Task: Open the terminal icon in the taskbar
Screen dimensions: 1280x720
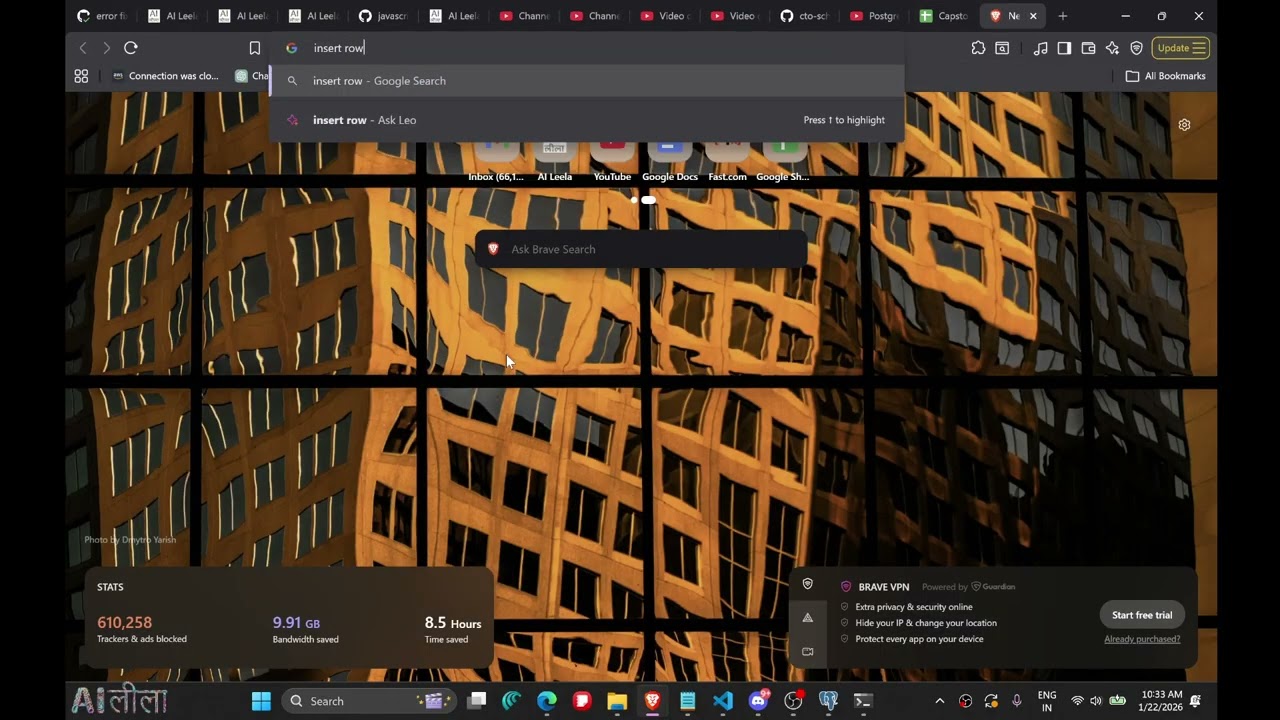Action: [x=863, y=701]
